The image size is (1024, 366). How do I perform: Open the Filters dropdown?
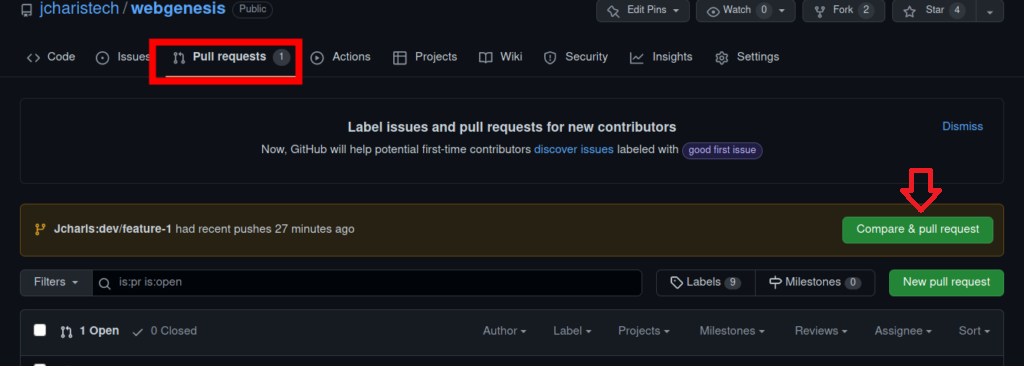[x=56, y=282]
